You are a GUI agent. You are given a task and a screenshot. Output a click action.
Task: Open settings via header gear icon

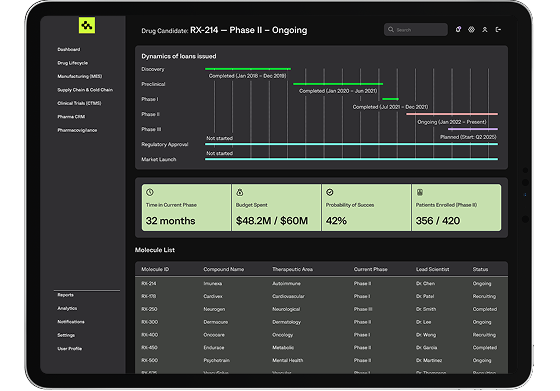click(471, 30)
